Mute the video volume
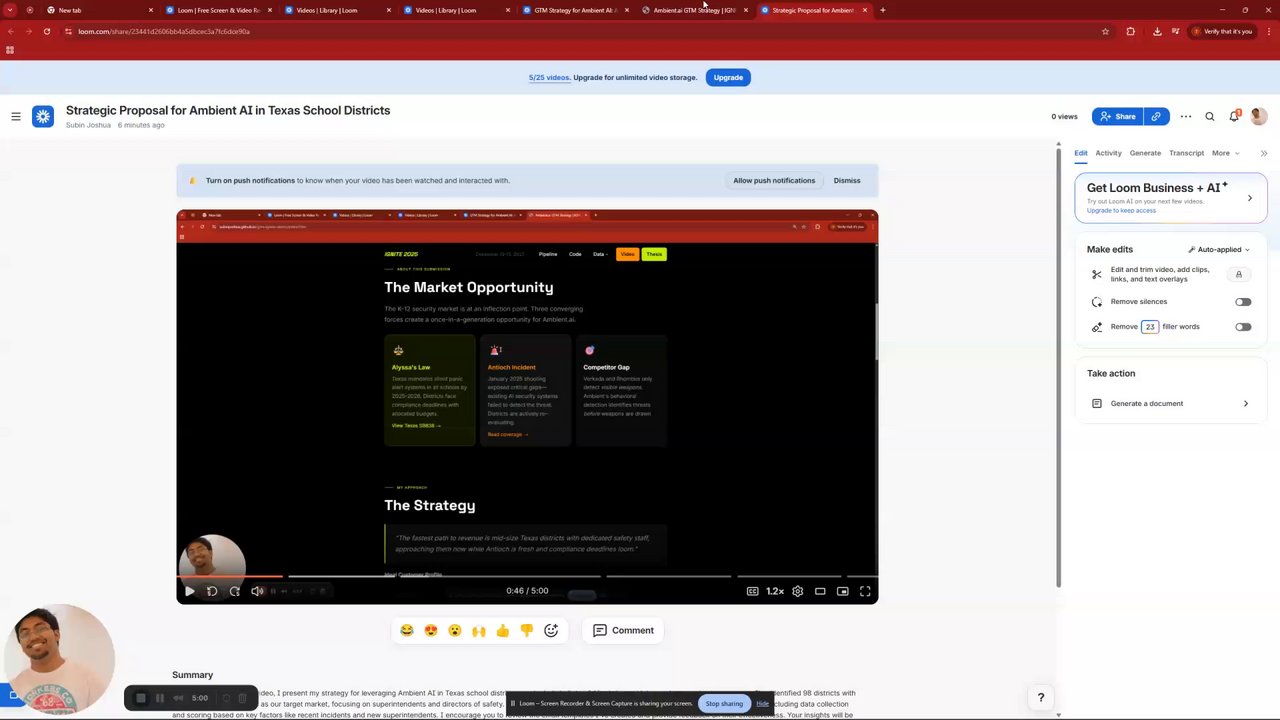The width and height of the screenshot is (1280, 720). coord(257,591)
